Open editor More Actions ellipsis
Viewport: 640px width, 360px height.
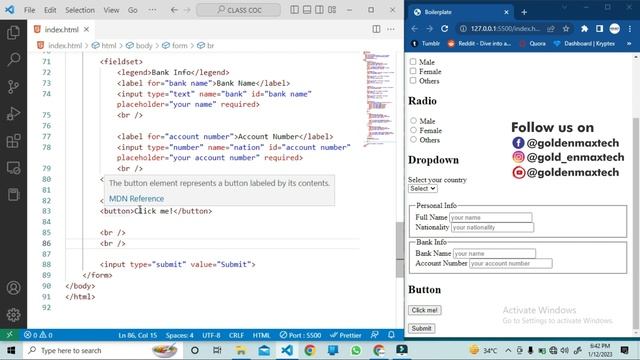coord(391,29)
